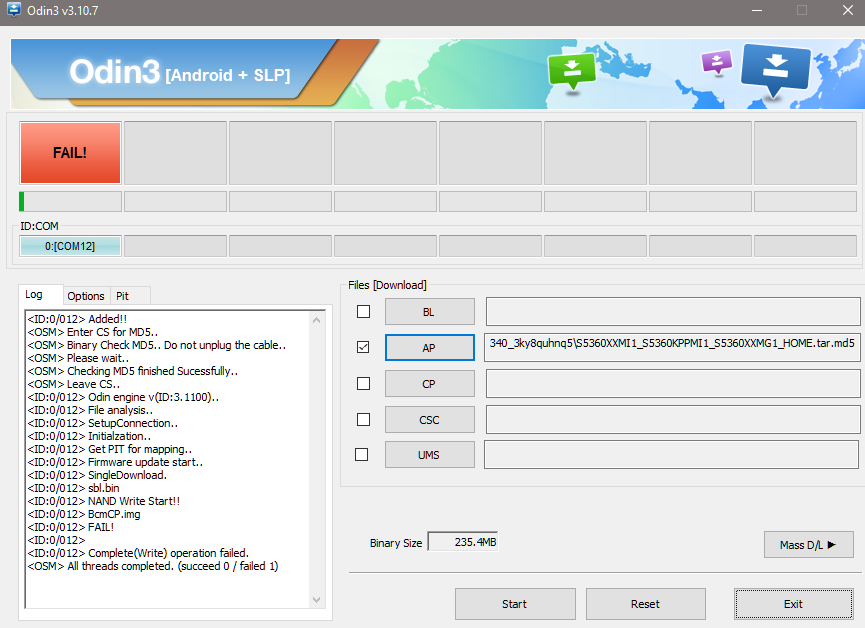
Task: Select log line "SetupConnection.."
Action: 133,423
